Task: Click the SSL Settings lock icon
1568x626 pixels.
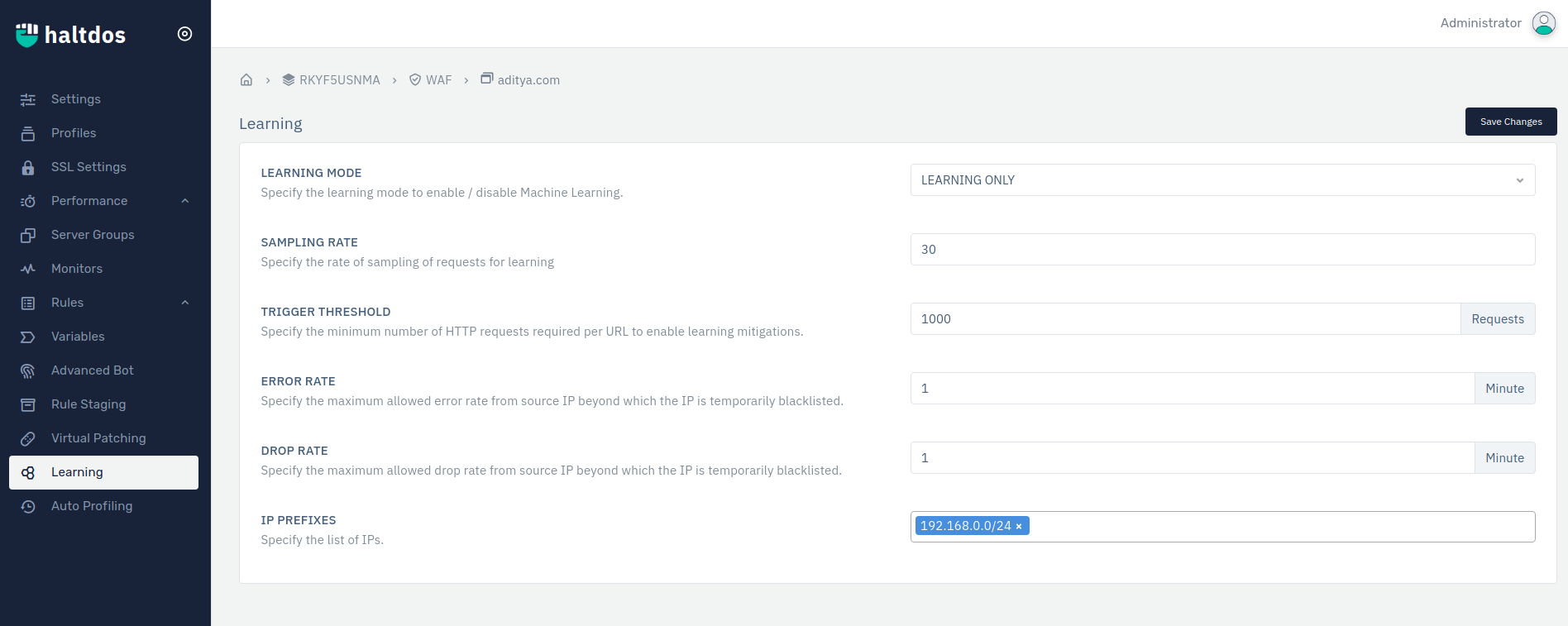Action: tap(28, 168)
